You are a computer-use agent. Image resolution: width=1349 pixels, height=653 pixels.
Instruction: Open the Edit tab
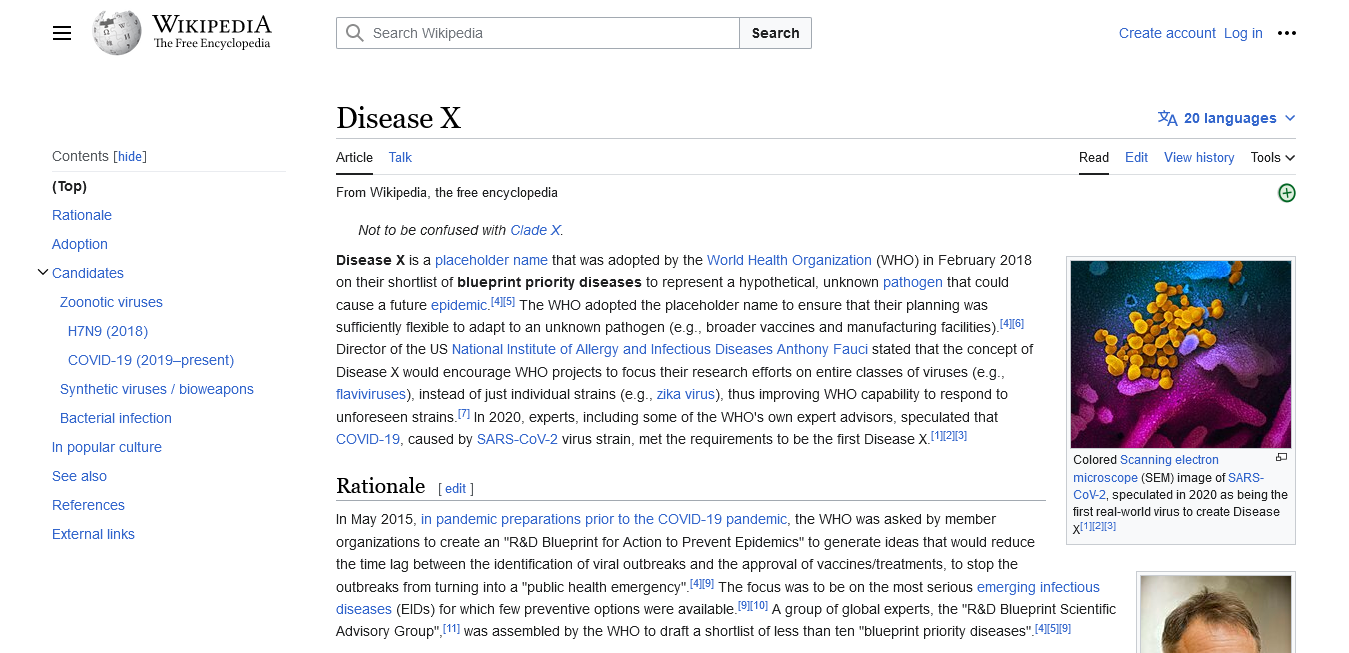1136,157
